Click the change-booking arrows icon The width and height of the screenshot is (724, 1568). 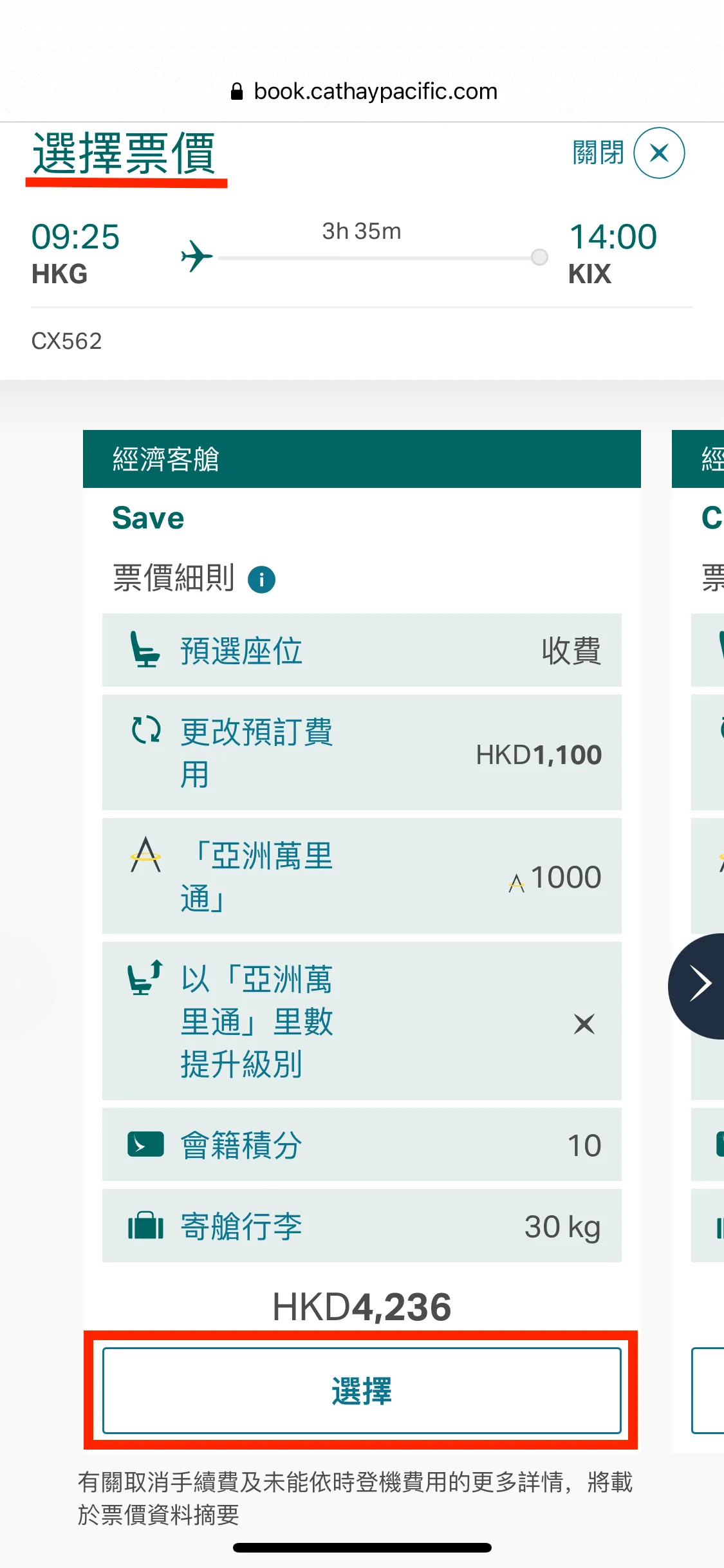tap(146, 731)
